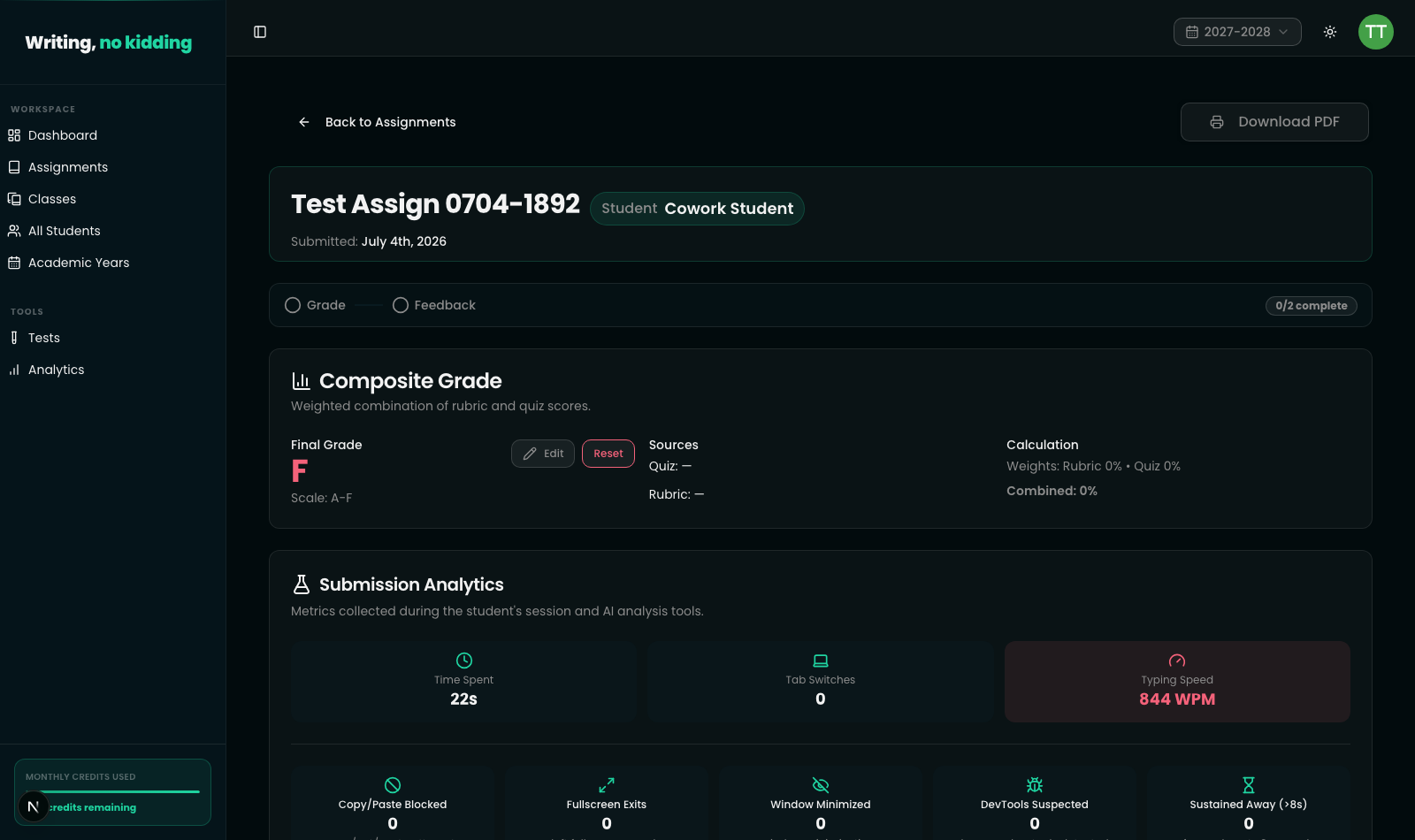Click the monthly credits progress bar
This screenshot has height=840, width=1415.
tap(112, 791)
